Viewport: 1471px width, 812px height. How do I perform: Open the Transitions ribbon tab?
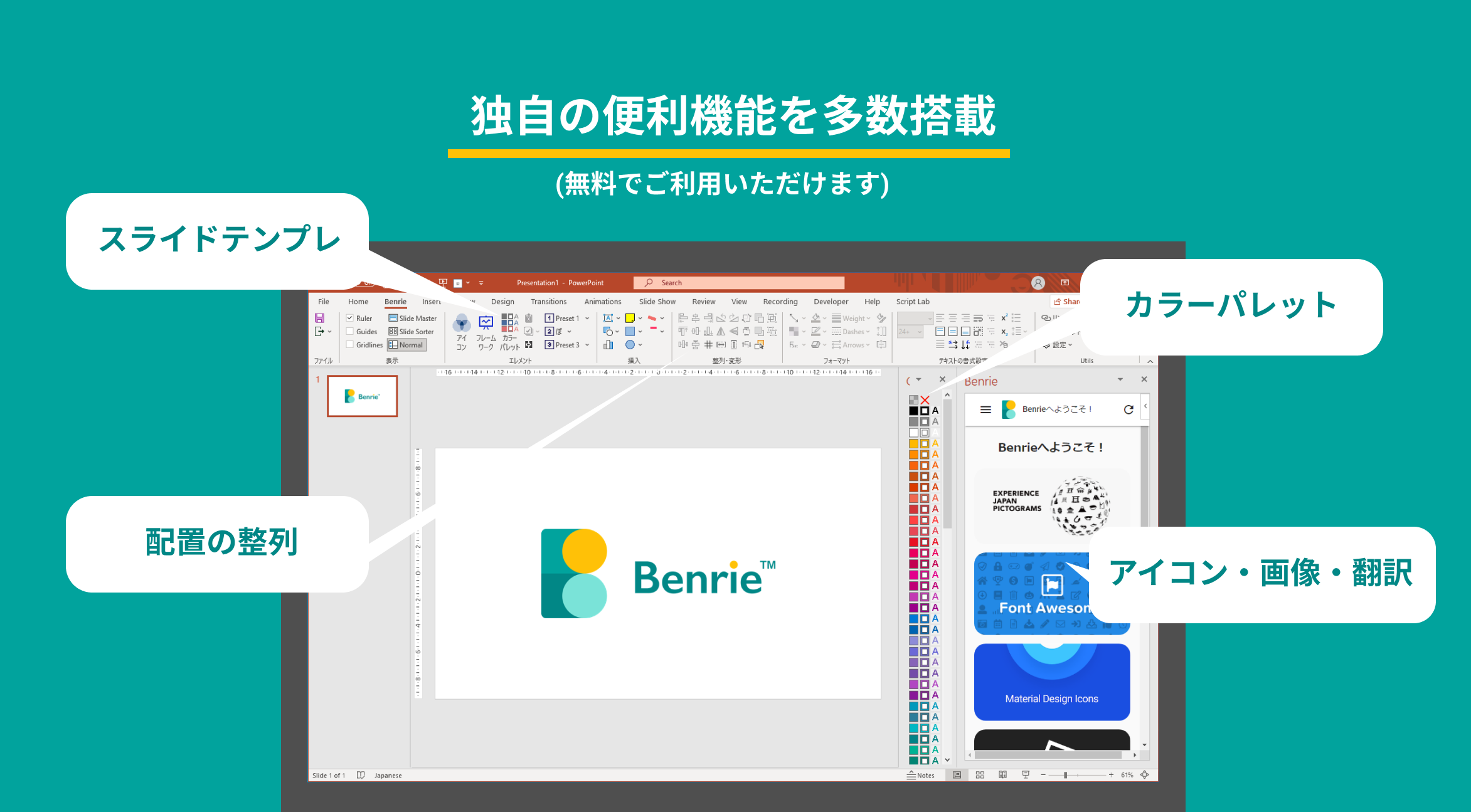pos(548,302)
